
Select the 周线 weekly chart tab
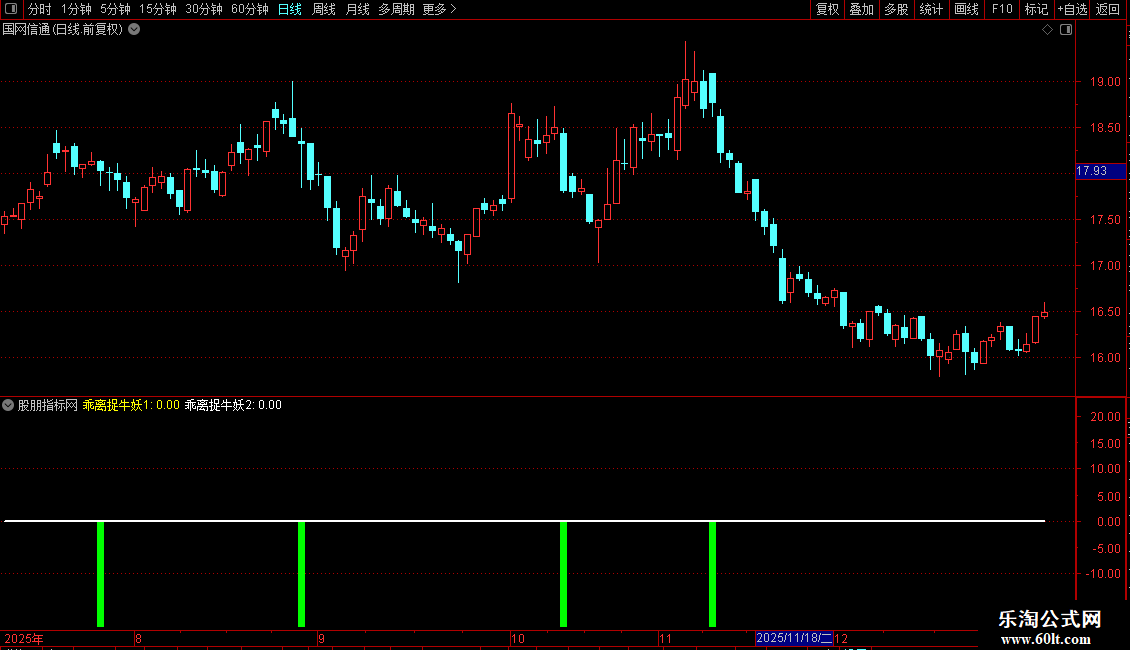tap(324, 9)
